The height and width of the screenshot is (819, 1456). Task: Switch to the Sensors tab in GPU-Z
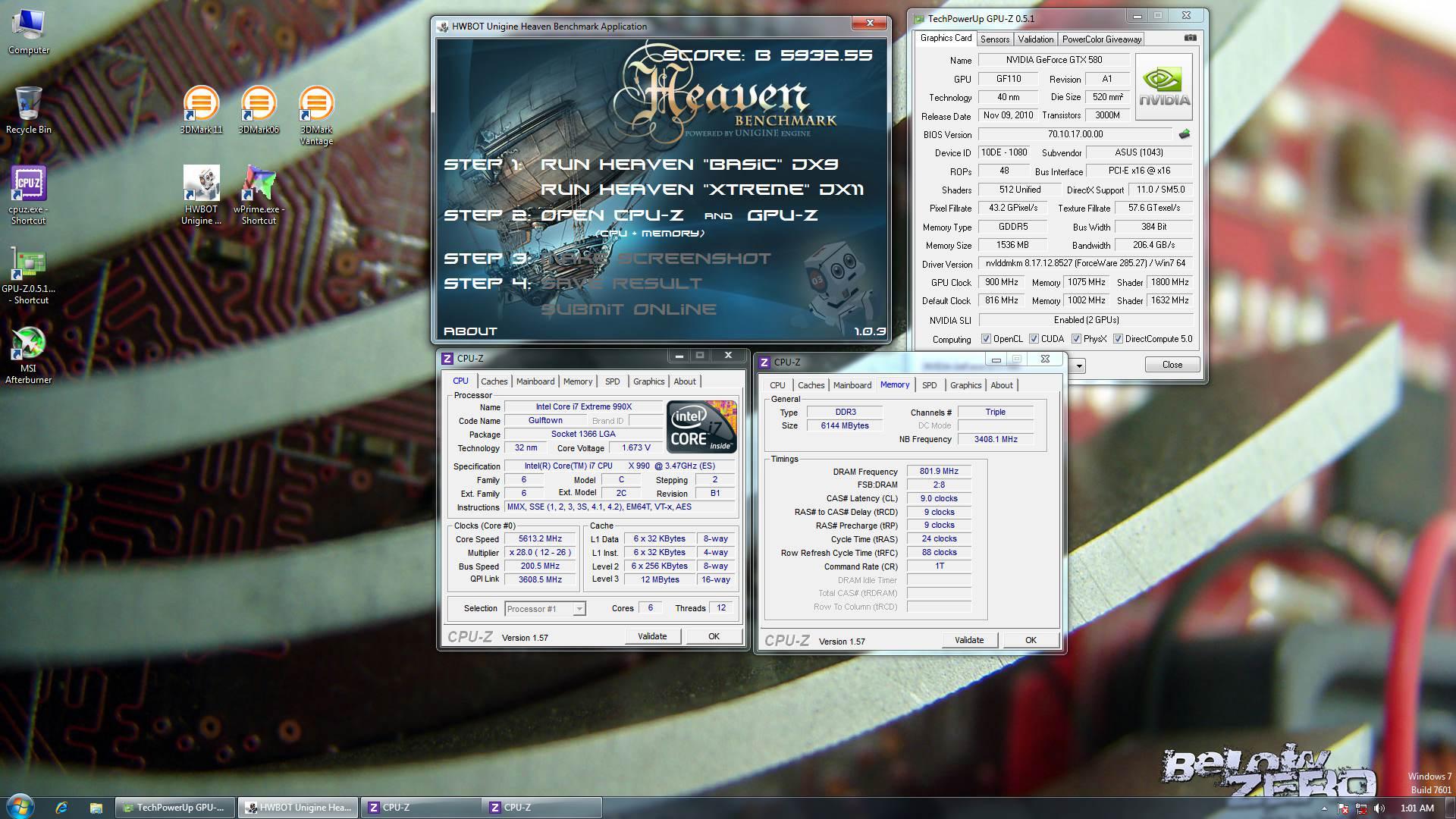click(x=995, y=39)
